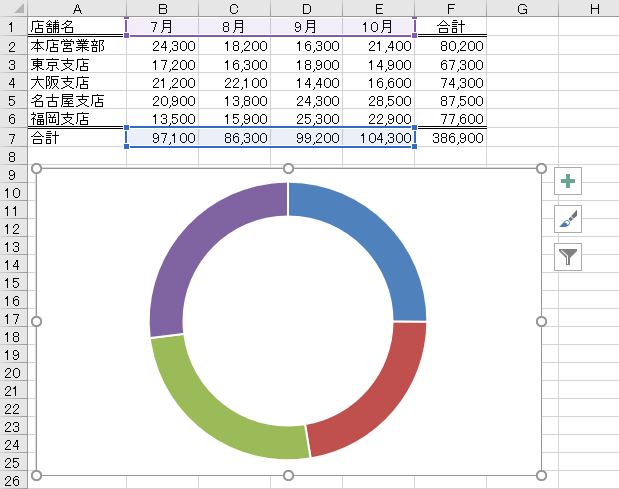
Task: Select row 26 header
Action: pos(13,480)
